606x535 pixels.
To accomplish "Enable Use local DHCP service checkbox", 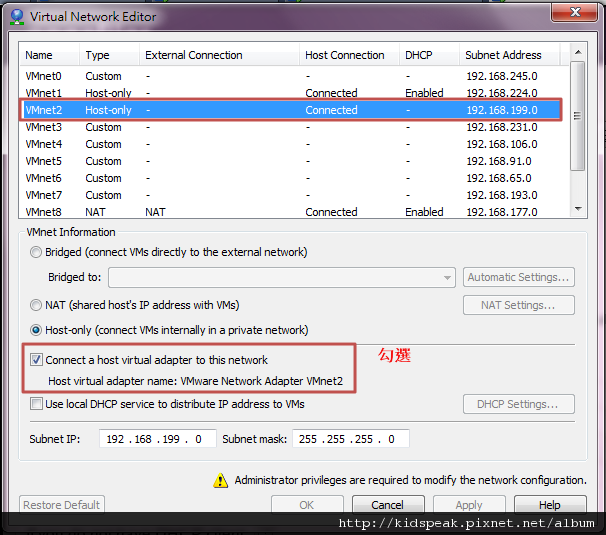I will 36,404.
